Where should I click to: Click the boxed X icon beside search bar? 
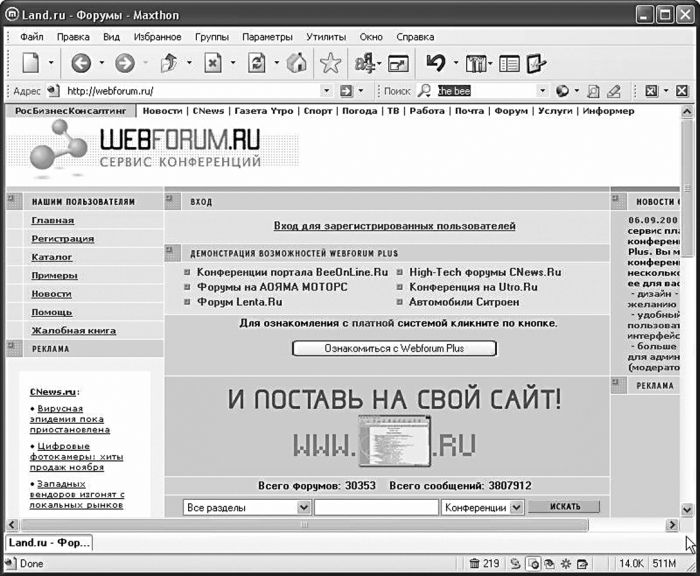[x=651, y=91]
